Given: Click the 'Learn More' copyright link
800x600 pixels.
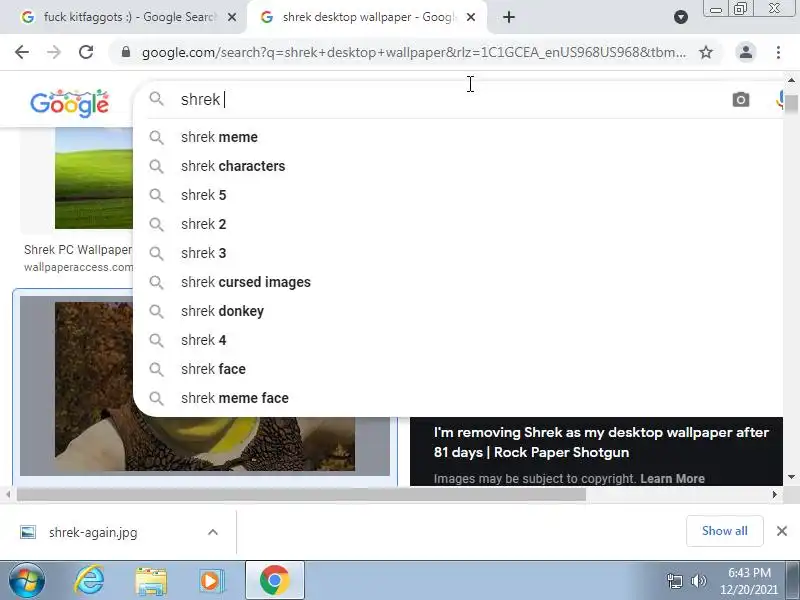Looking at the screenshot, I should click(x=672, y=479).
